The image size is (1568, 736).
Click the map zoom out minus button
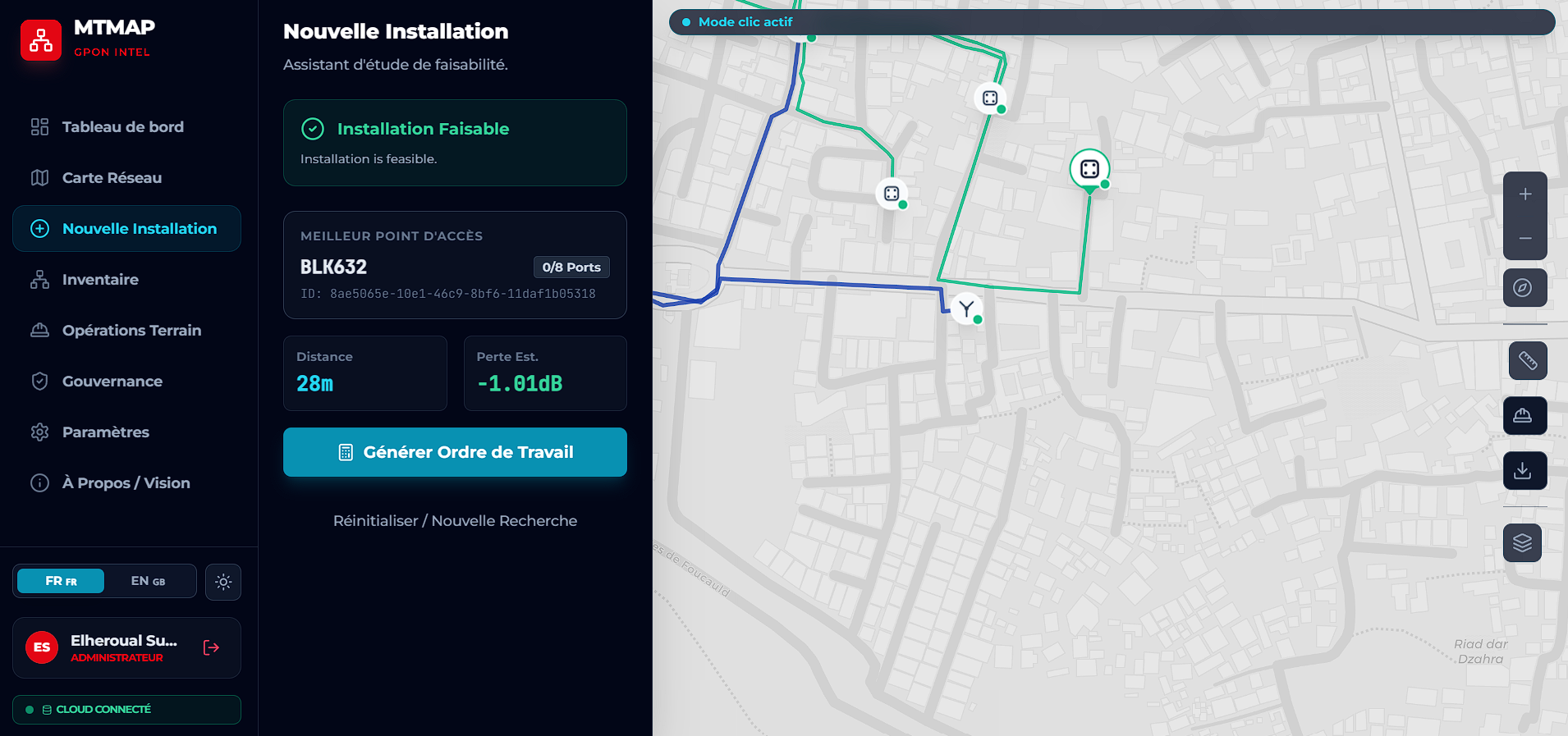(1524, 239)
